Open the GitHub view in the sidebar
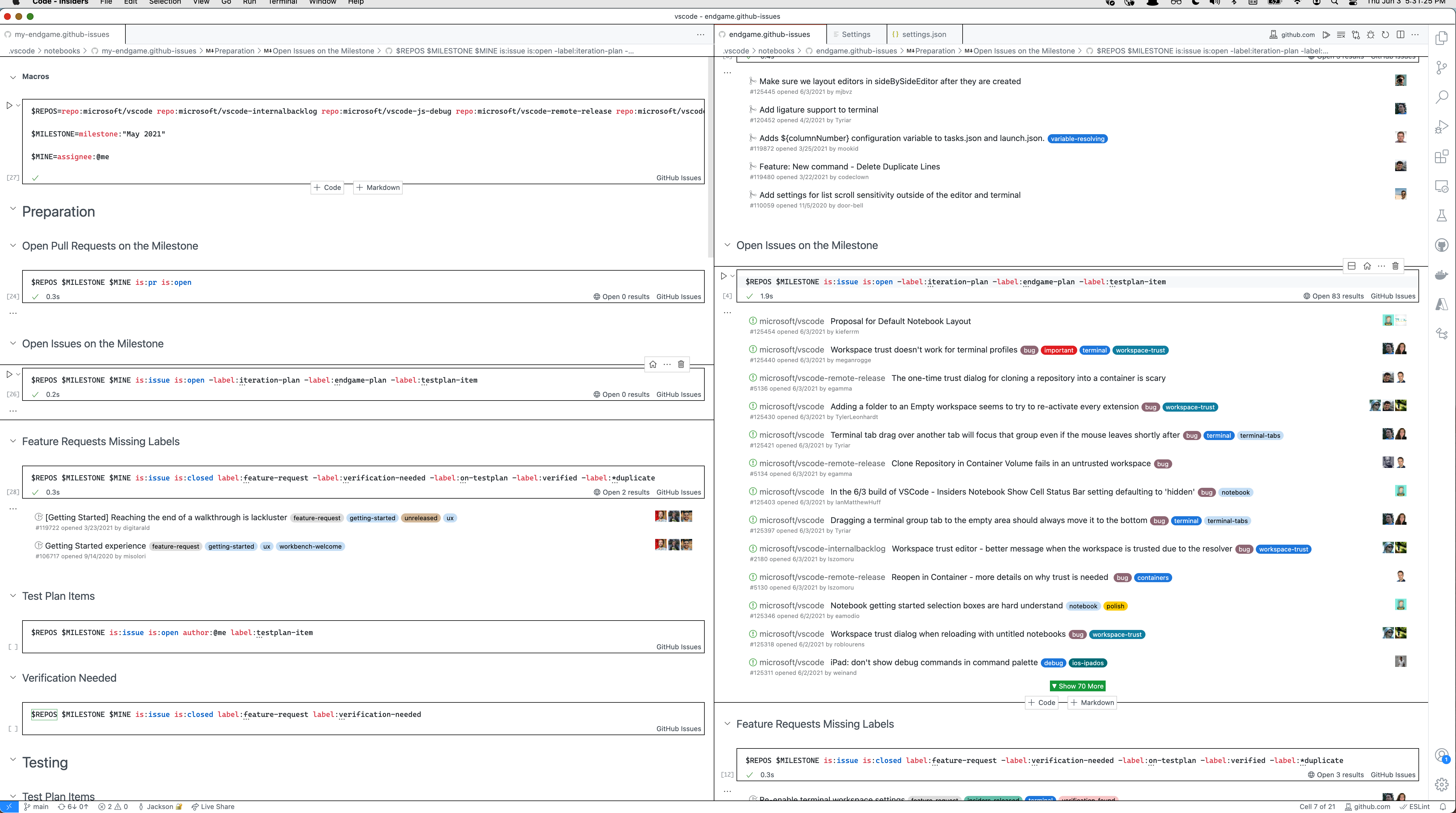The width and height of the screenshot is (1456, 813). point(1442,245)
